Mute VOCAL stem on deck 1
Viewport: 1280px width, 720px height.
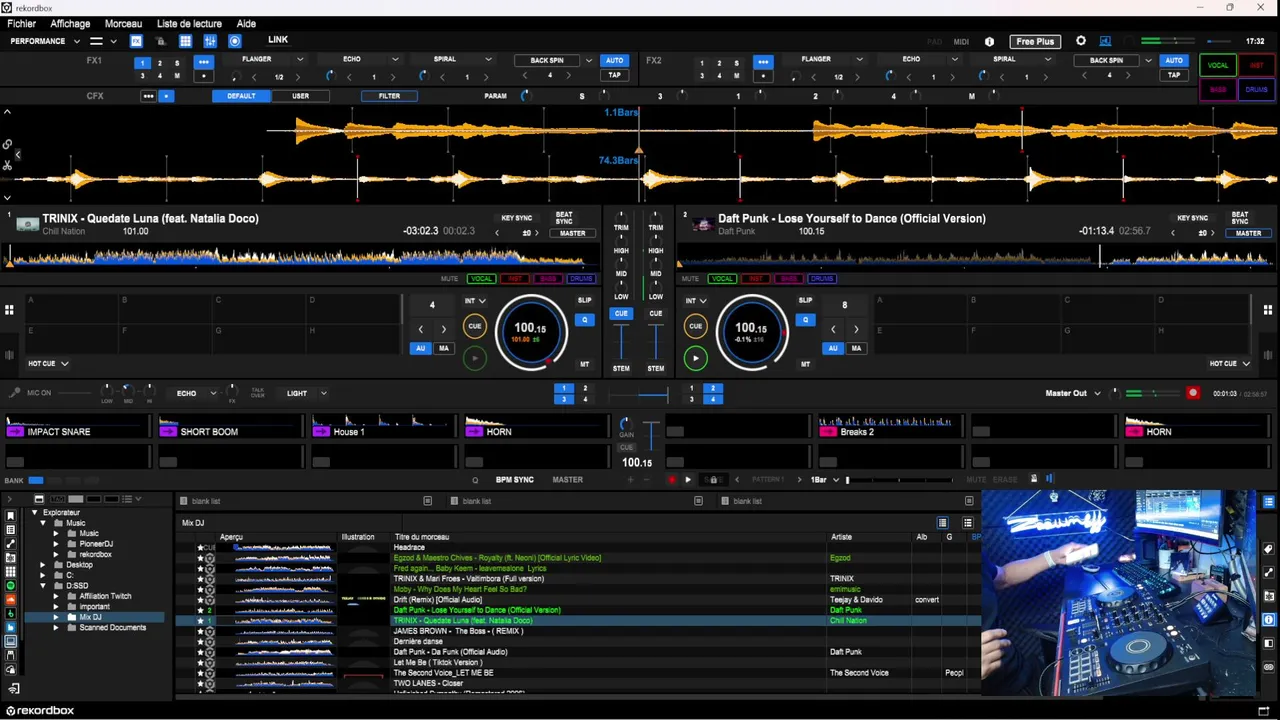482,279
